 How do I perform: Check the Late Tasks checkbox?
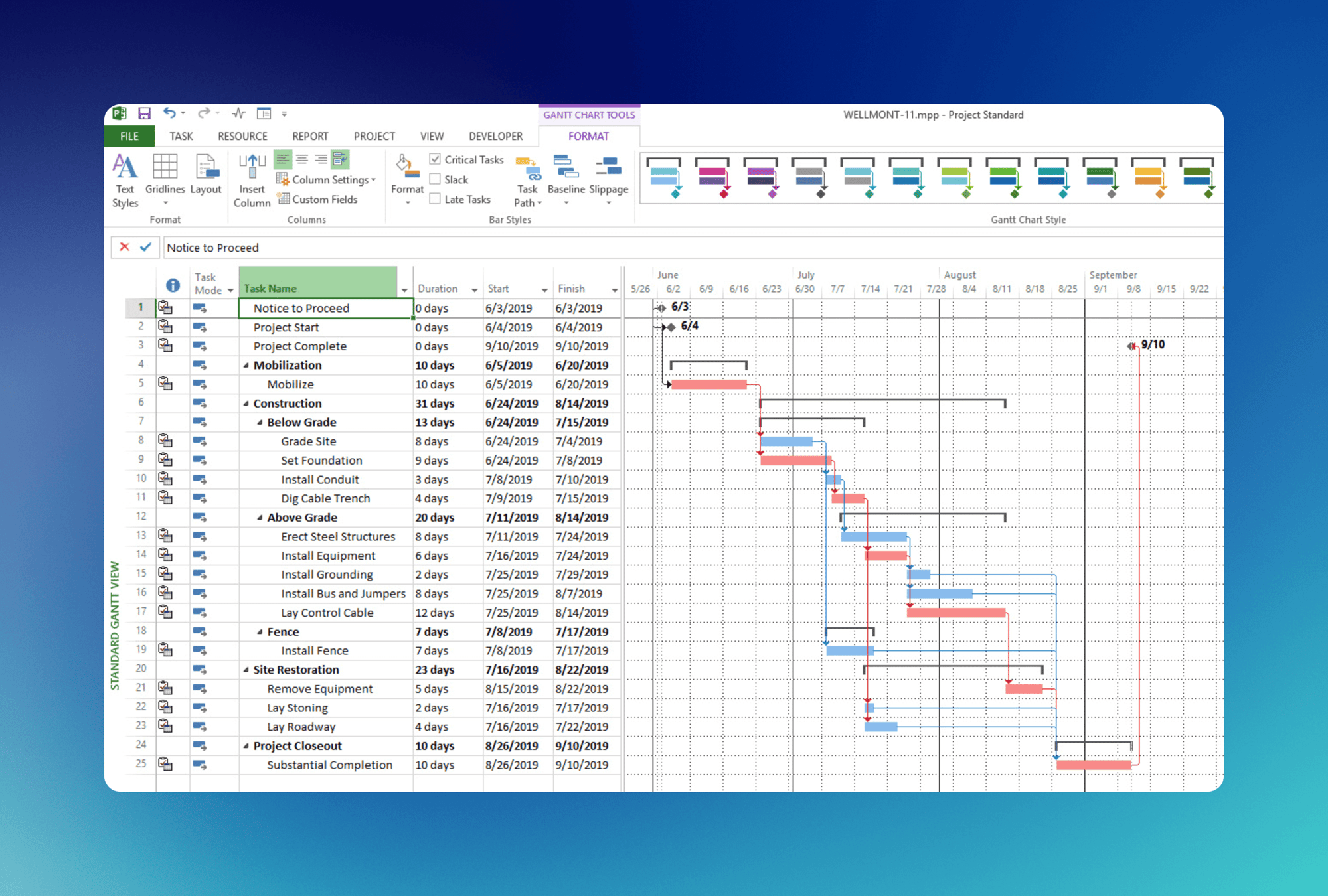coord(436,199)
